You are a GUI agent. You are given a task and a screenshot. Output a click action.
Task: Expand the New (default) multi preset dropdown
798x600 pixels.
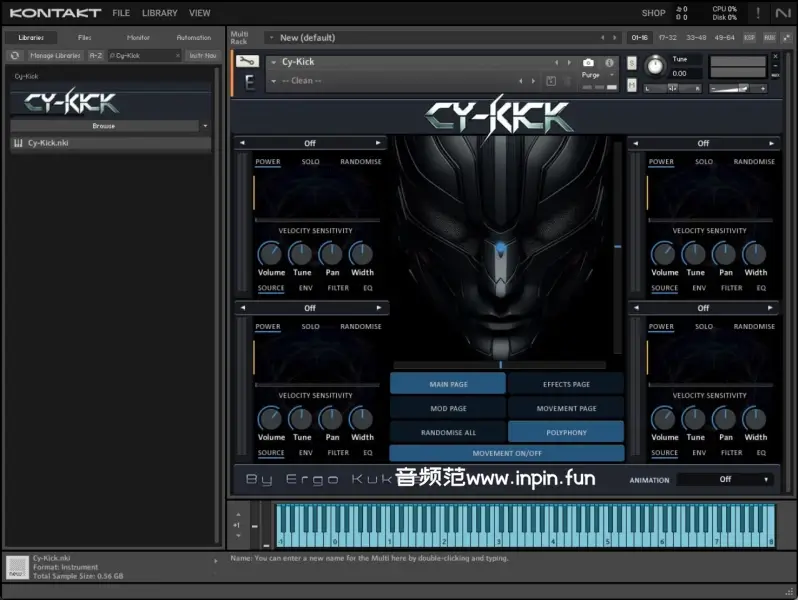272,38
